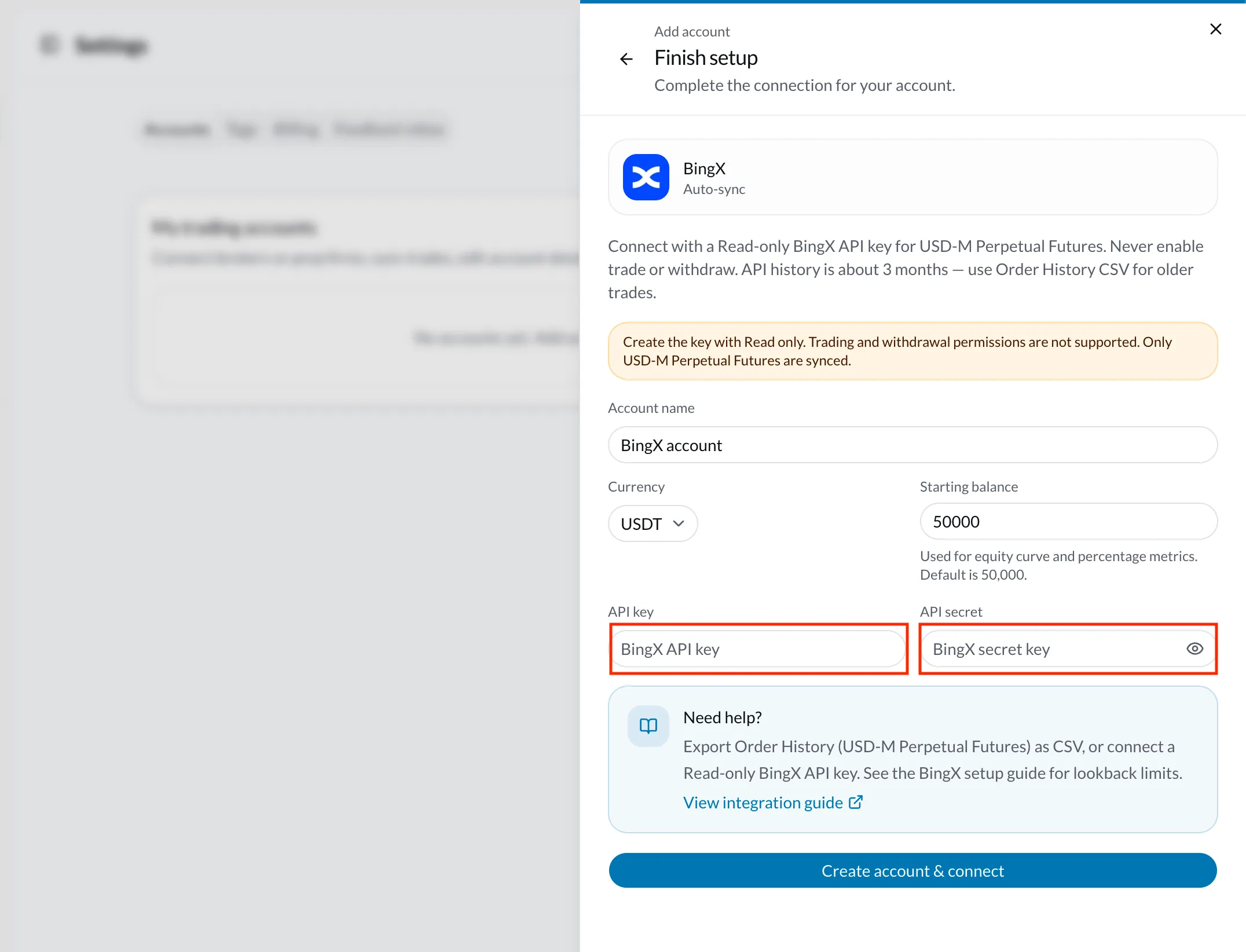
Task: Click the Auto-sync label under BingX
Action: tap(714, 189)
